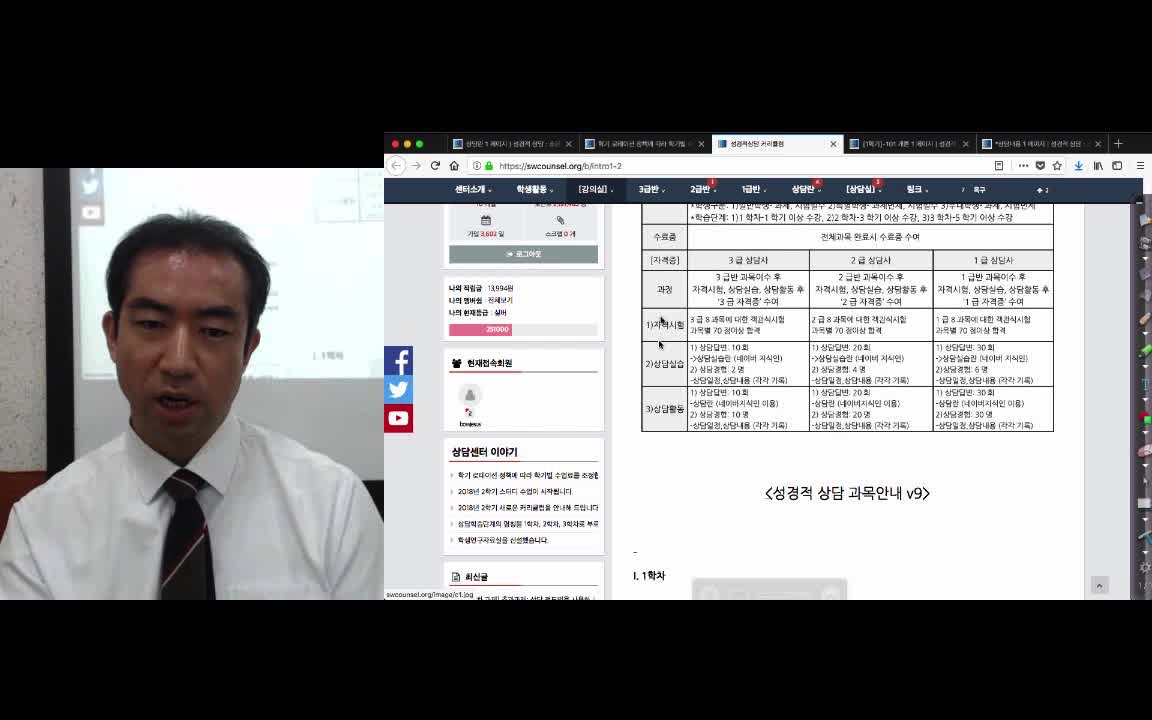Image resolution: width=1152 pixels, height=720 pixels.
Task: Open the 학기 코디네이션 정책 news link
Action: point(528,475)
